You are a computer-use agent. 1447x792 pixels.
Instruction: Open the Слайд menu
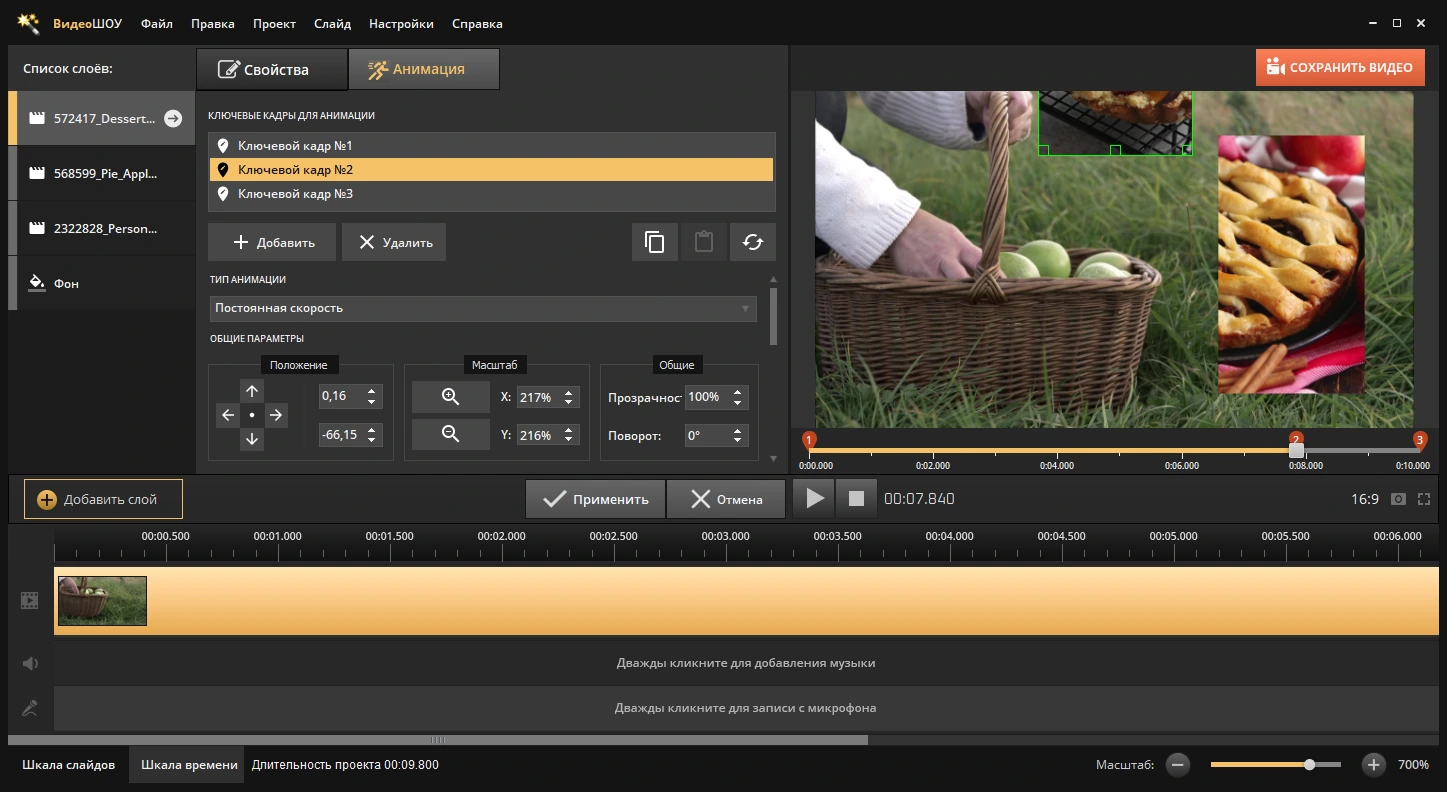coord(332,23)
